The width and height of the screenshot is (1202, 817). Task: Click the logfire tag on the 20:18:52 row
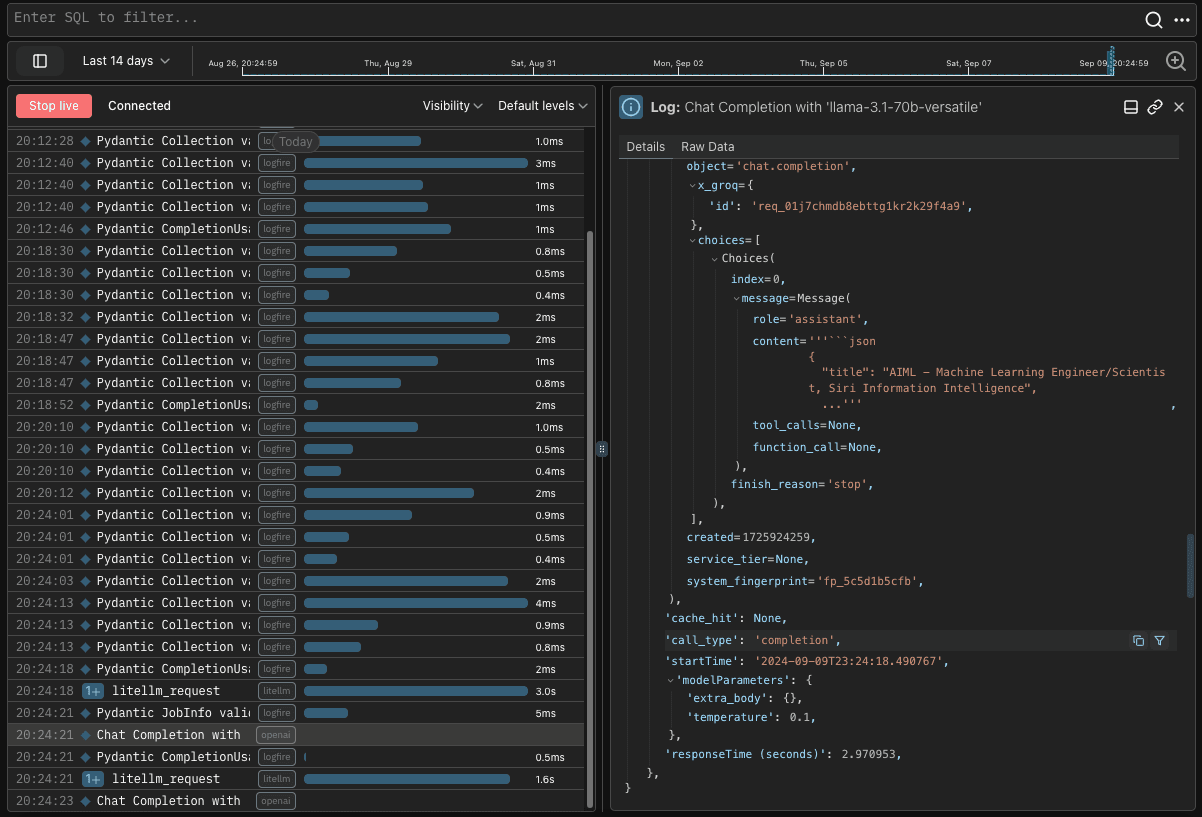pyautogui.click(x=275, y=405)
